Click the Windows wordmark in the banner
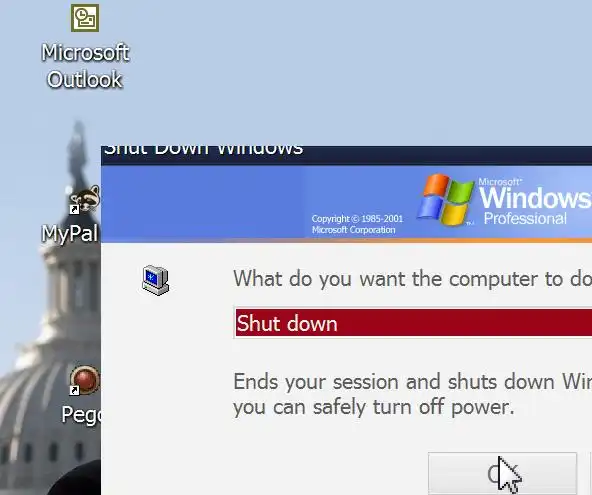Viewport: 592px width, 495px height. click(535, 197)
